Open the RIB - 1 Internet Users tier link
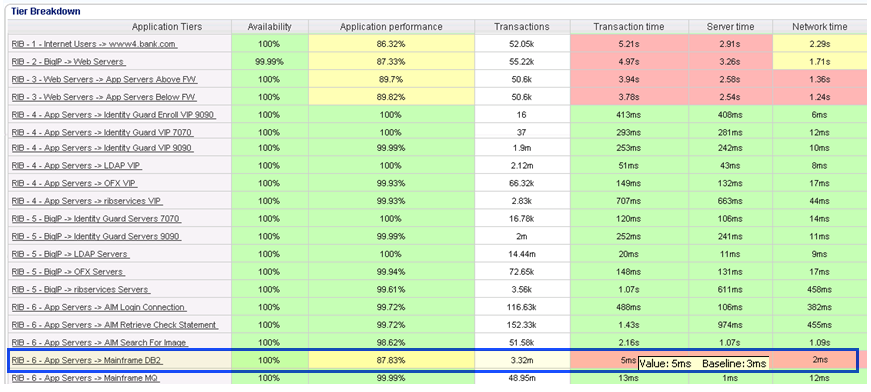 tap(94, 44)
